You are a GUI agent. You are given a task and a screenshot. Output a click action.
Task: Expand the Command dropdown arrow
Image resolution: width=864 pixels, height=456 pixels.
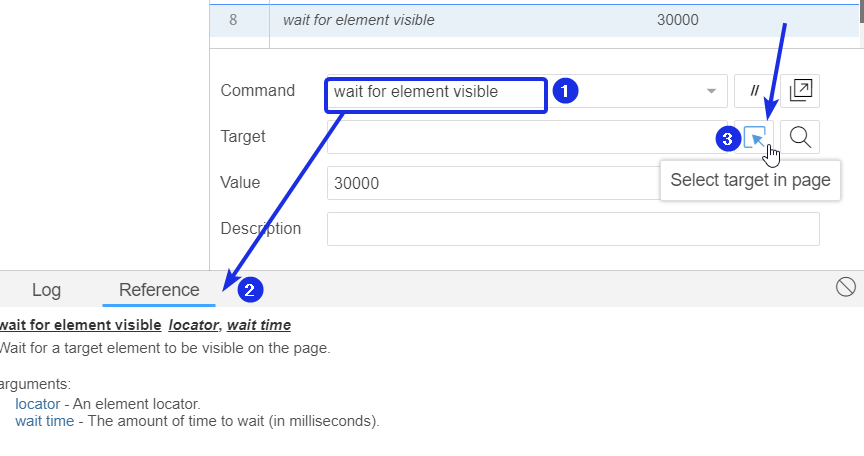tap(711, 91)
